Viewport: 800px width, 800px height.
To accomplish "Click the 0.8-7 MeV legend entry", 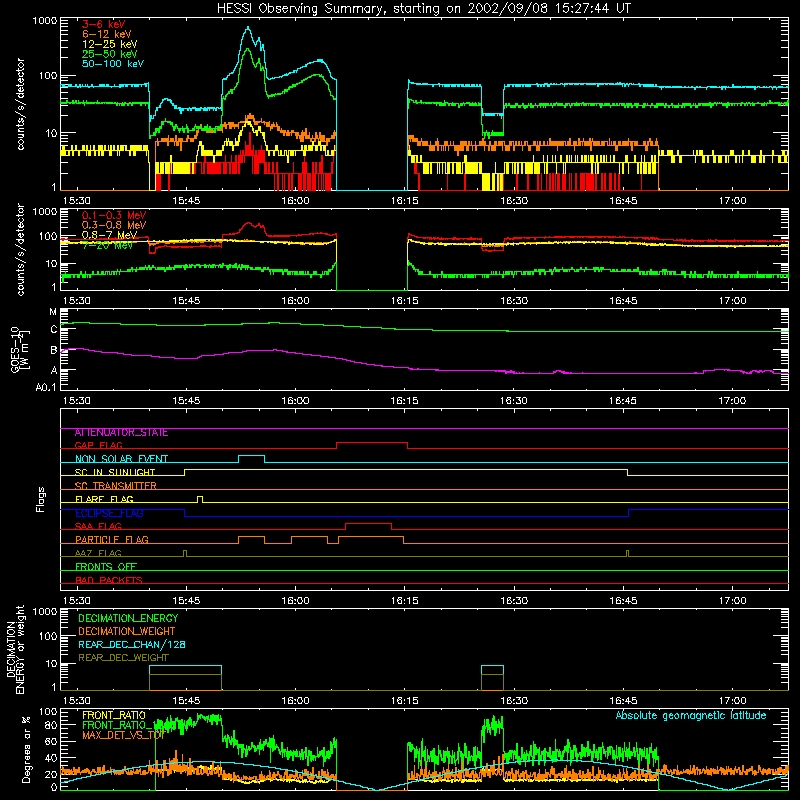I will tap(109, 235).
